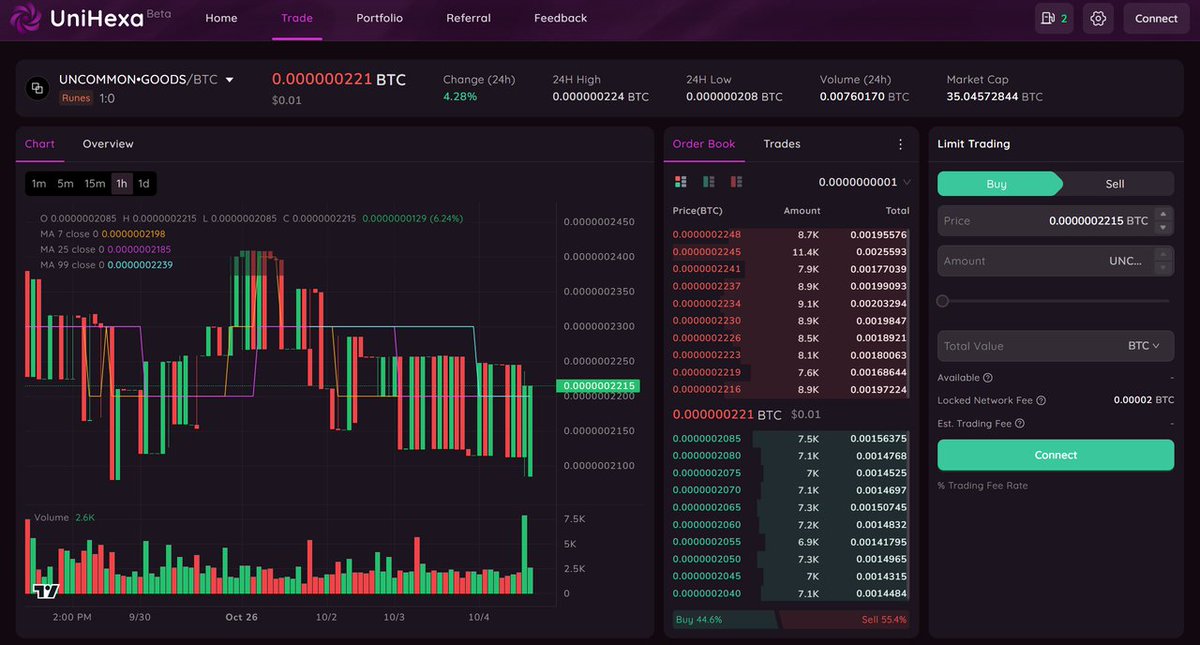This screenshot has width=1200, height=645.
Task: Click the info icon next to Available
Action: pos(988,378)
